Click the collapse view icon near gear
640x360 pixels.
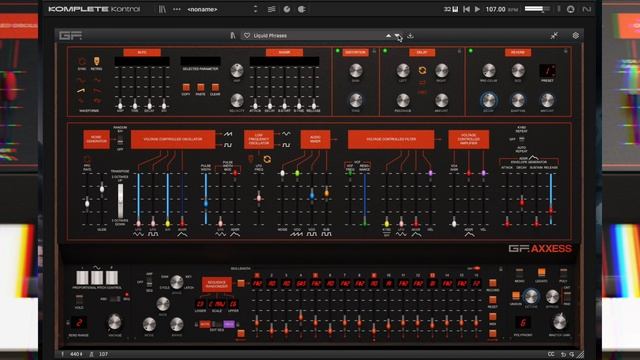click(x=554, y=36)
